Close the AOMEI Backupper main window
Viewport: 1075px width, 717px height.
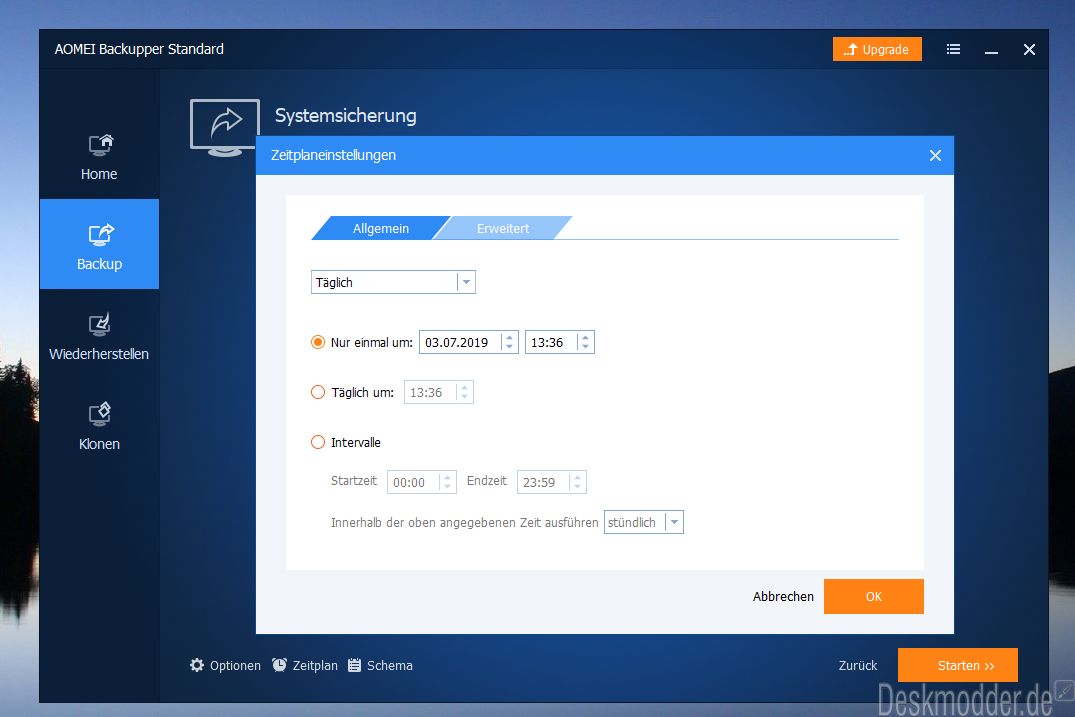(1029, 49)
